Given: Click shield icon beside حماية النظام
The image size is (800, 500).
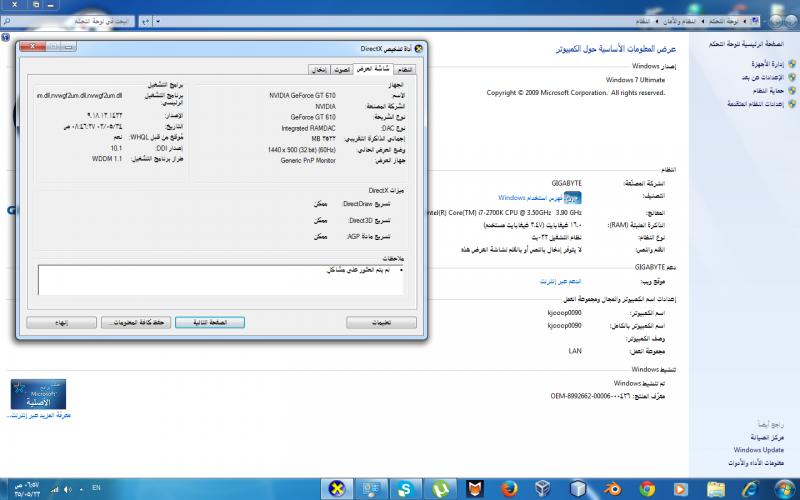Looking at the screenshot, I should (792, 90).
